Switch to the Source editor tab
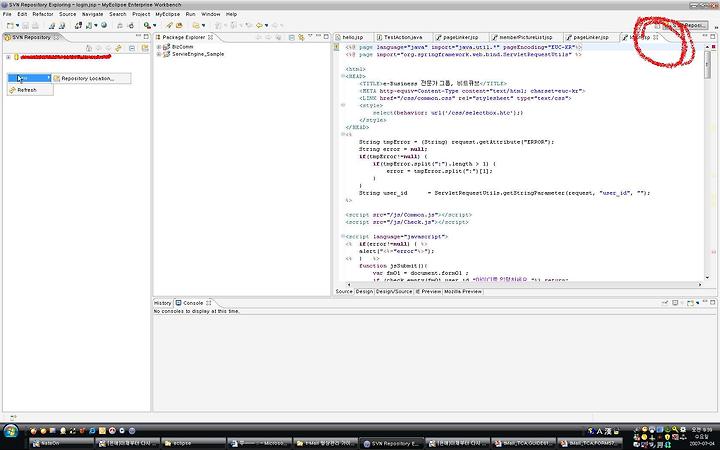This screenshot has height=450, width=720. click(344, 292)
